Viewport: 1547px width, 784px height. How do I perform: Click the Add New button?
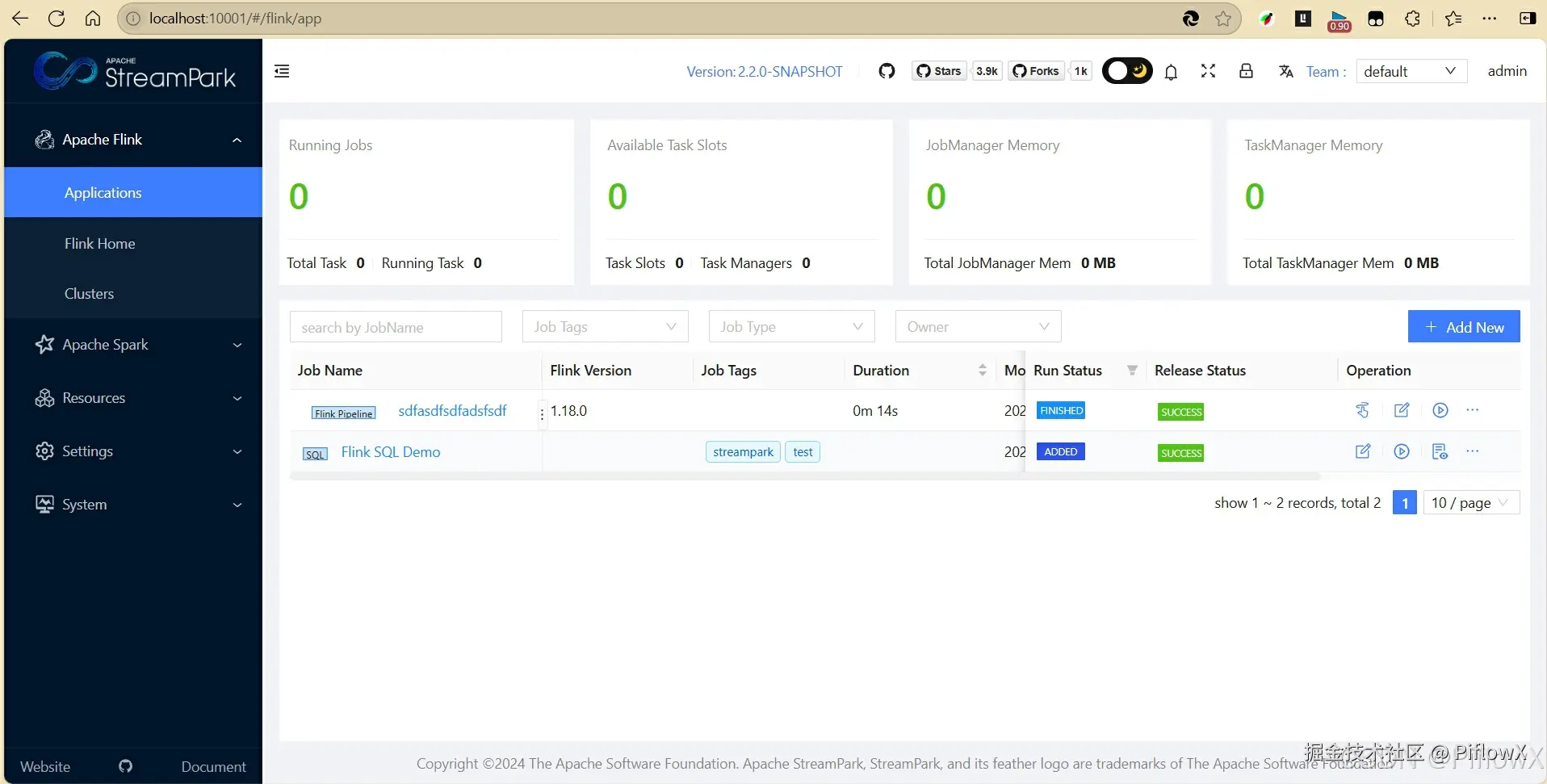[1464, 326]
